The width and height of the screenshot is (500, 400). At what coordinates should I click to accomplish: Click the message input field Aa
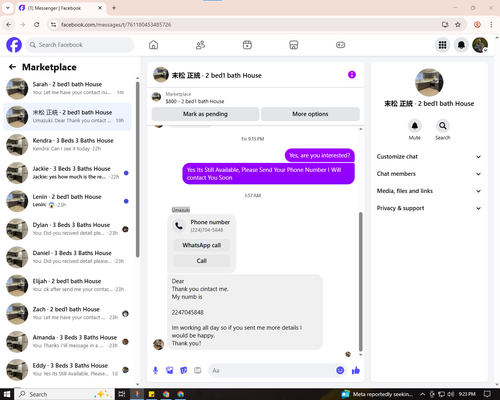272,370
